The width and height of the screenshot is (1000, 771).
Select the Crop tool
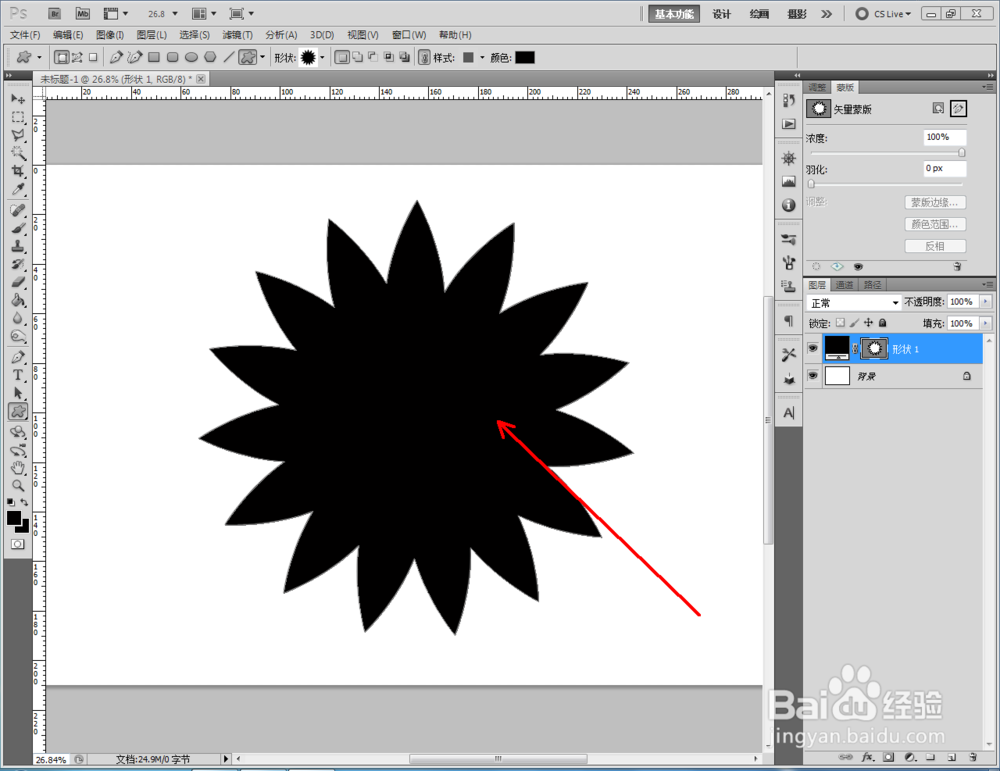tap(18, 171)
